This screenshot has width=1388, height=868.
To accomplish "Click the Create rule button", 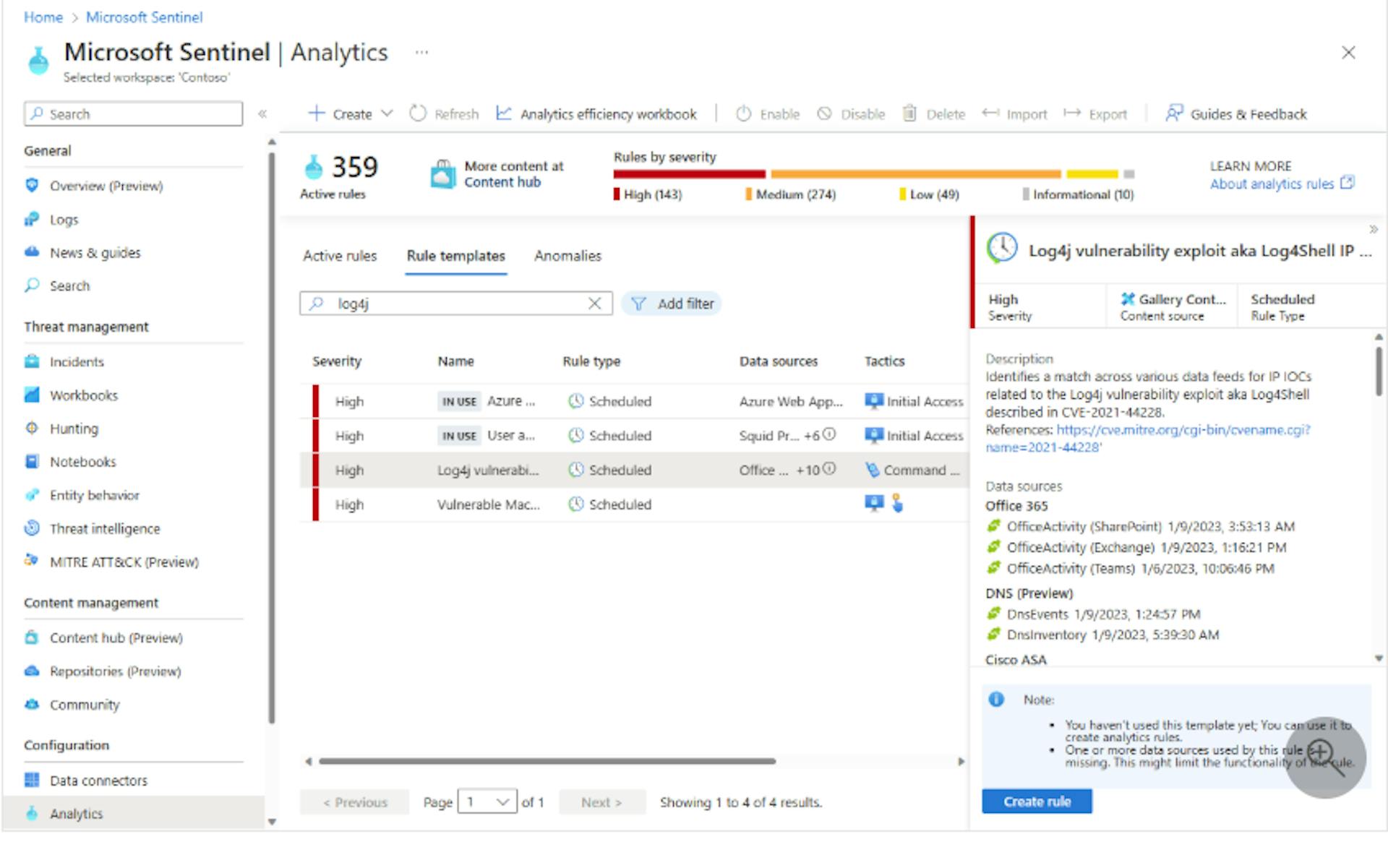I will 1036,801.
